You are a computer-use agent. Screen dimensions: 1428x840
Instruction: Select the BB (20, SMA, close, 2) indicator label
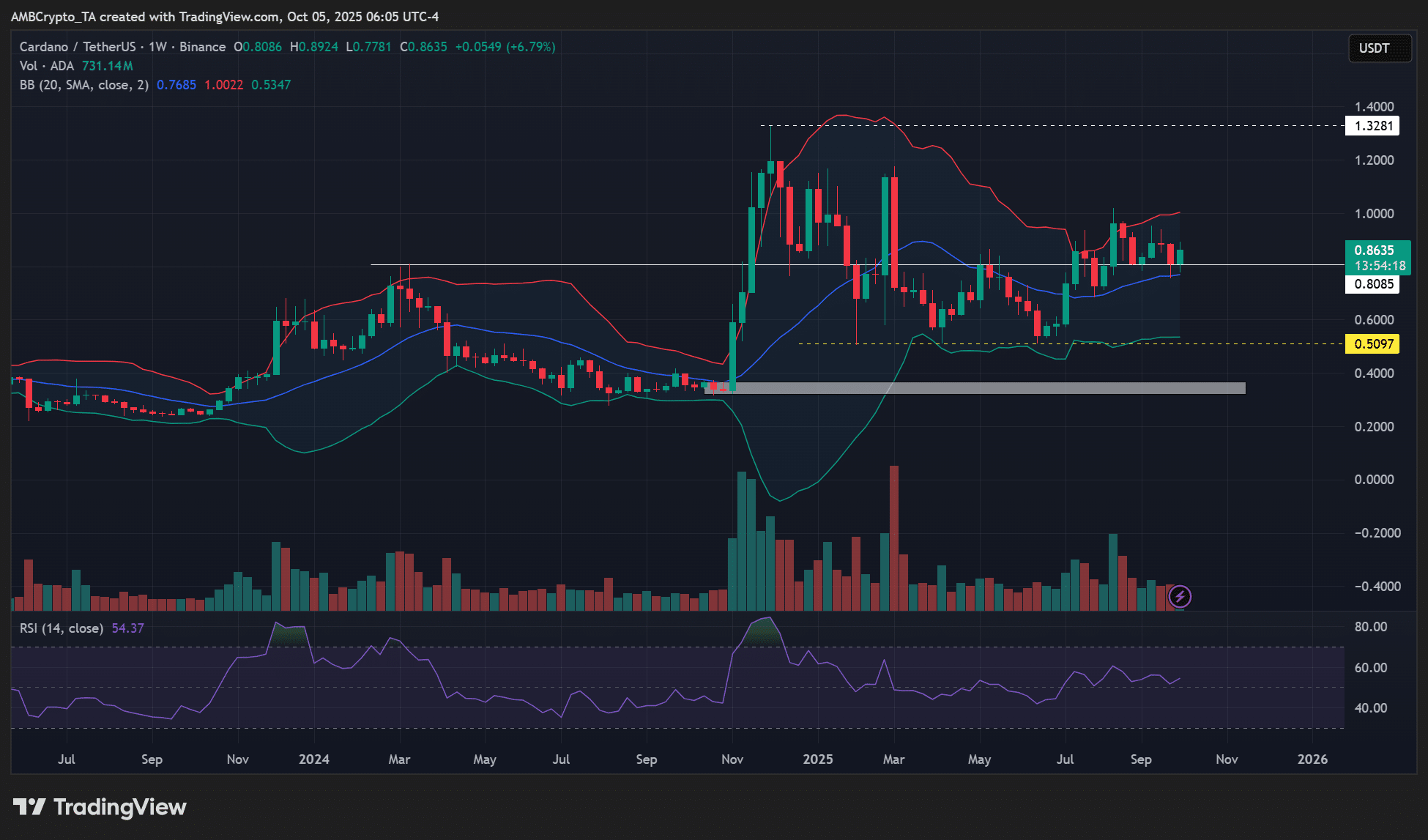point(83,84)
